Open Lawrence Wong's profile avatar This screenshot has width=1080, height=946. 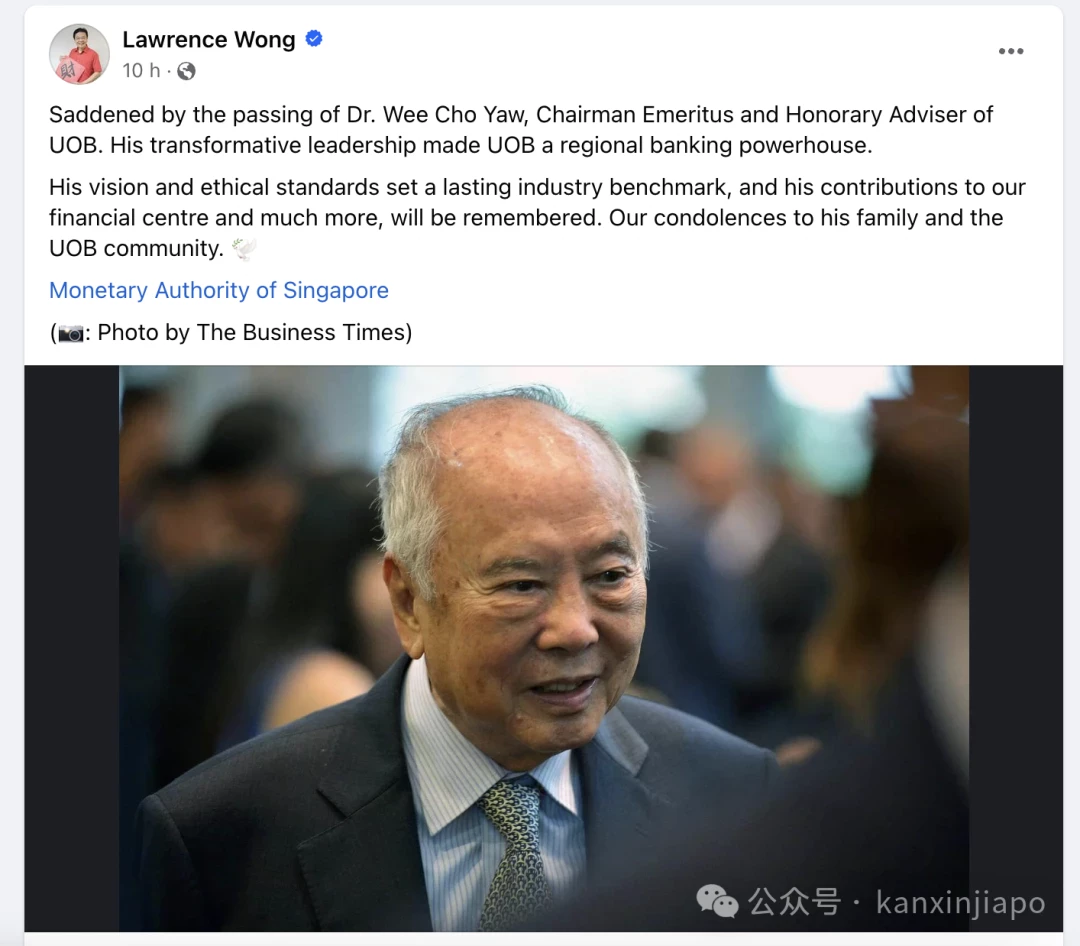(79, 54)
